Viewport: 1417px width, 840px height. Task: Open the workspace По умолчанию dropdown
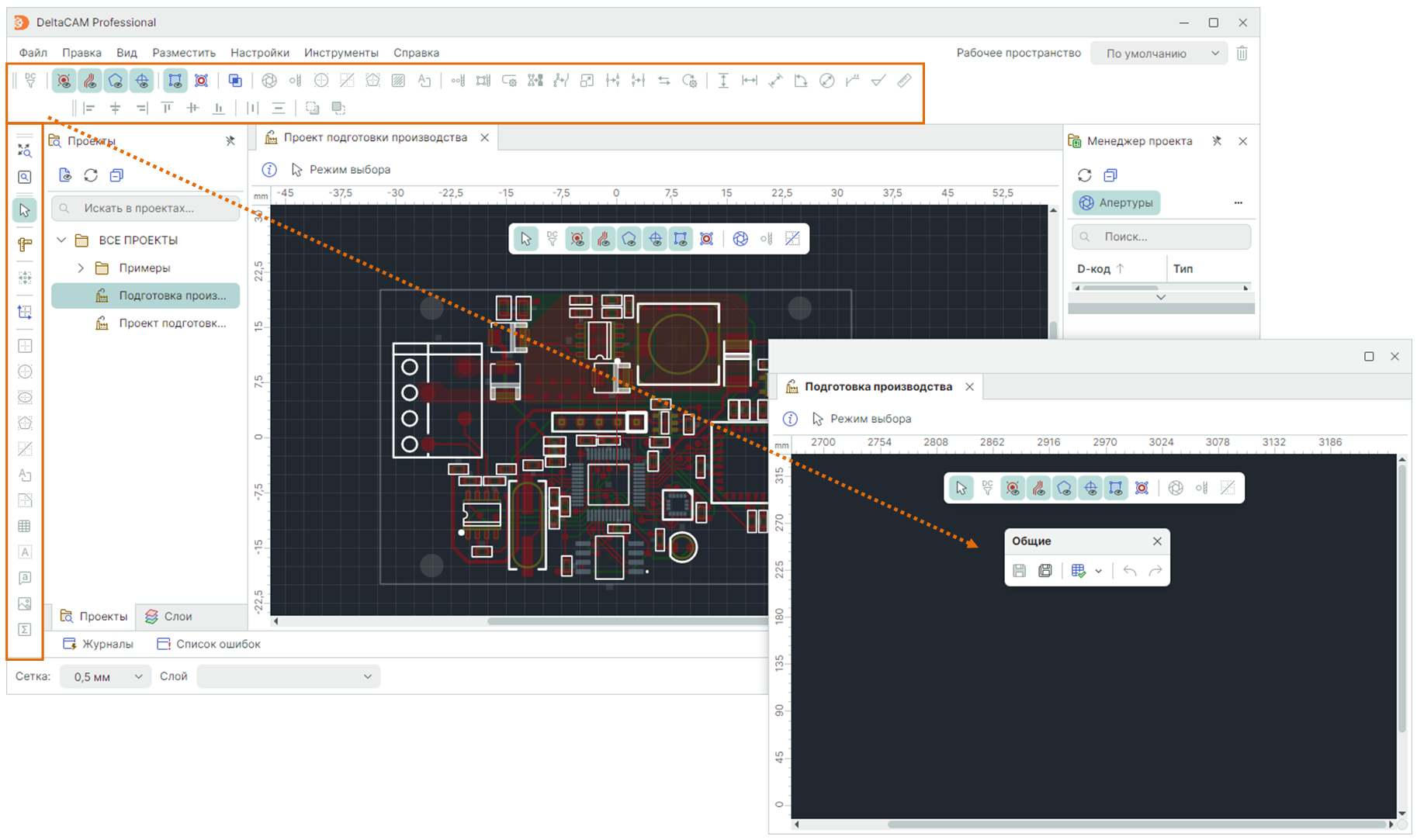pyautogui.click(x=1159, y=54)
